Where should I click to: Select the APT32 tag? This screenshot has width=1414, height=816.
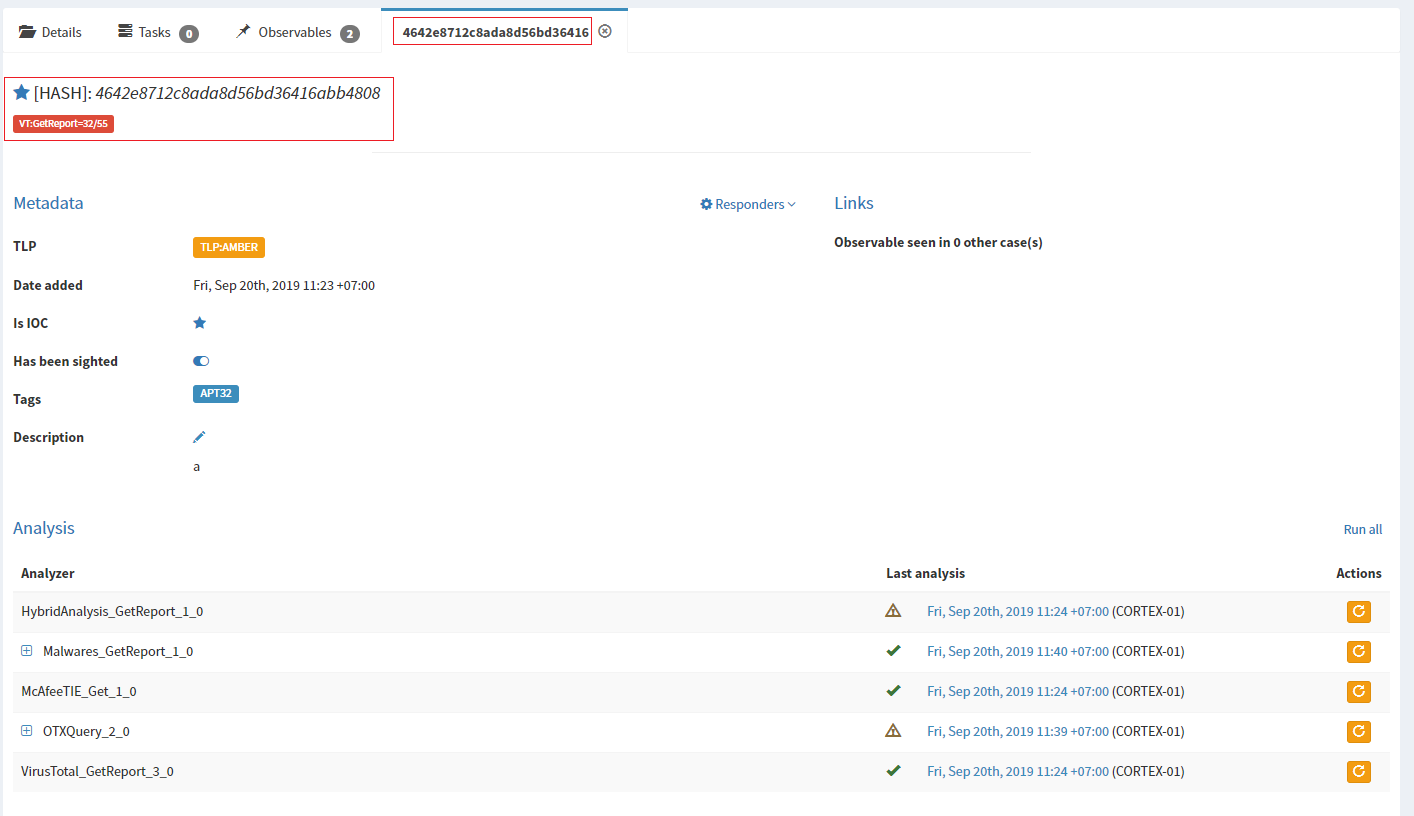click(x=216, y=393)
